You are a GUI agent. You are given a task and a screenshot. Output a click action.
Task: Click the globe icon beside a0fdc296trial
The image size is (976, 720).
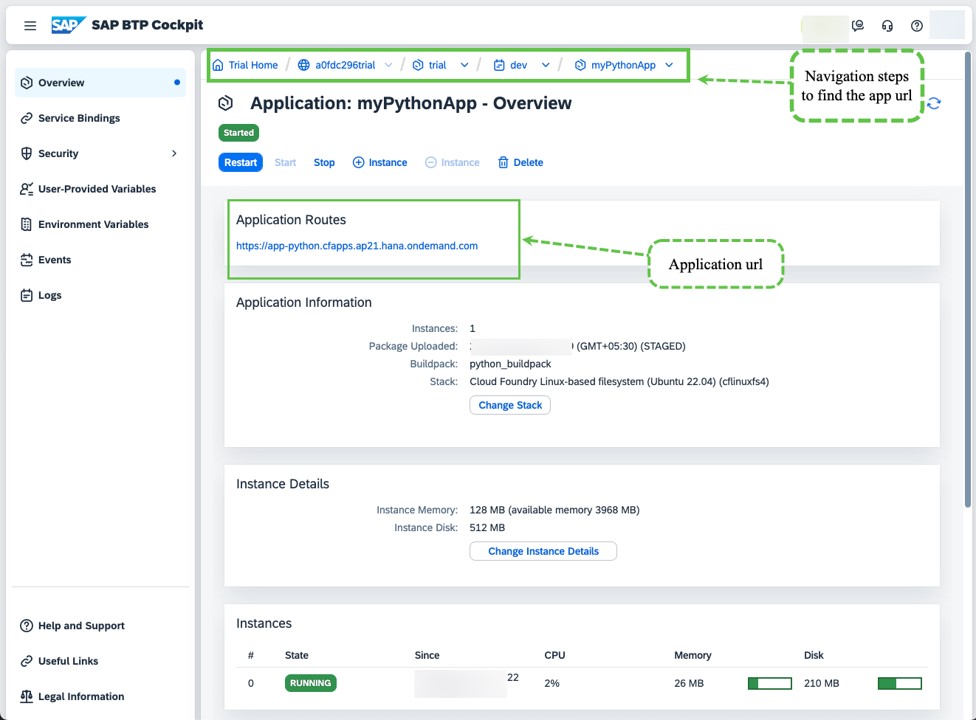[303, 64]
